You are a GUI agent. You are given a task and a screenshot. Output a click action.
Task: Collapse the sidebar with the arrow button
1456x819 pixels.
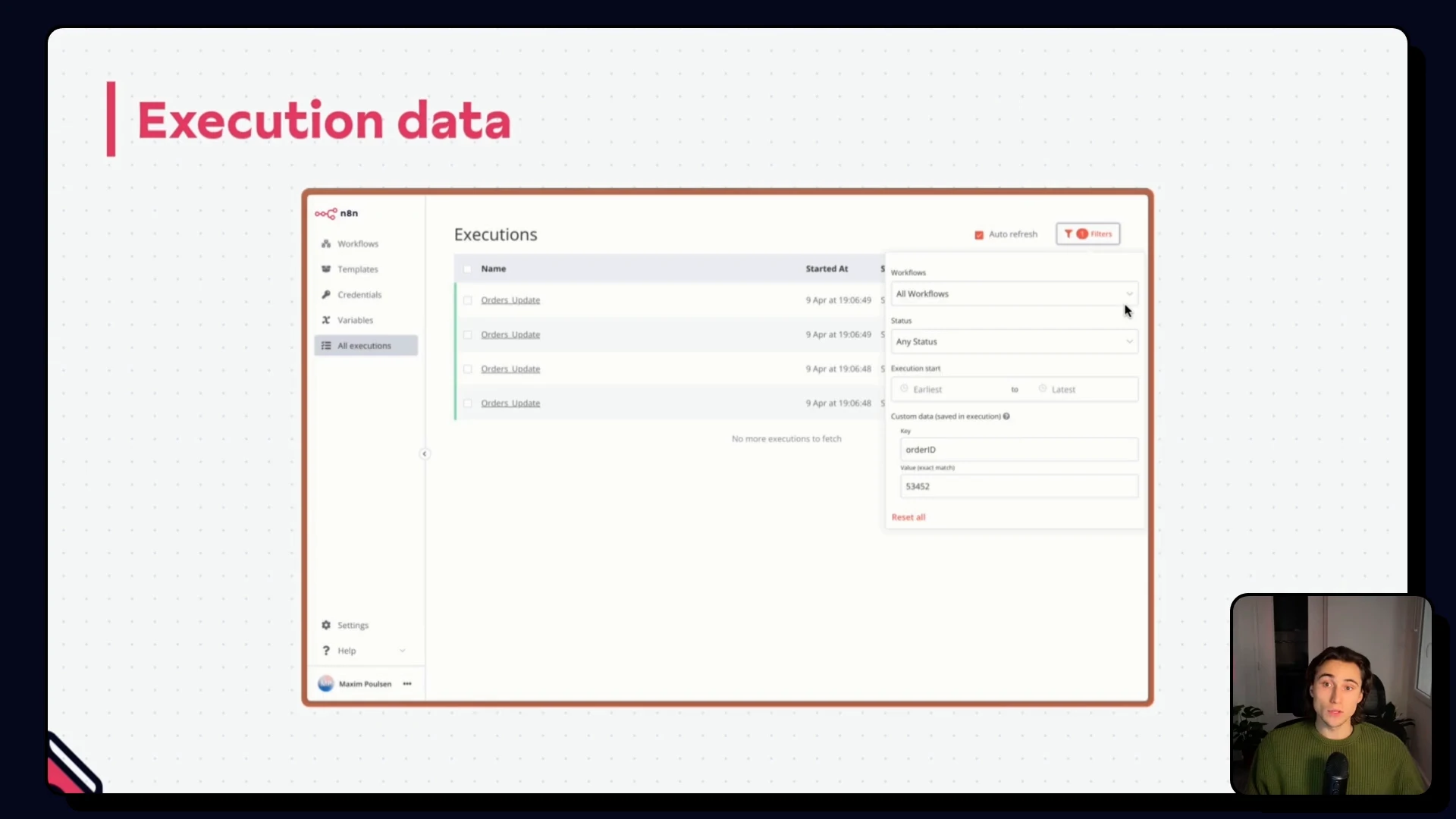click(425, 454)
